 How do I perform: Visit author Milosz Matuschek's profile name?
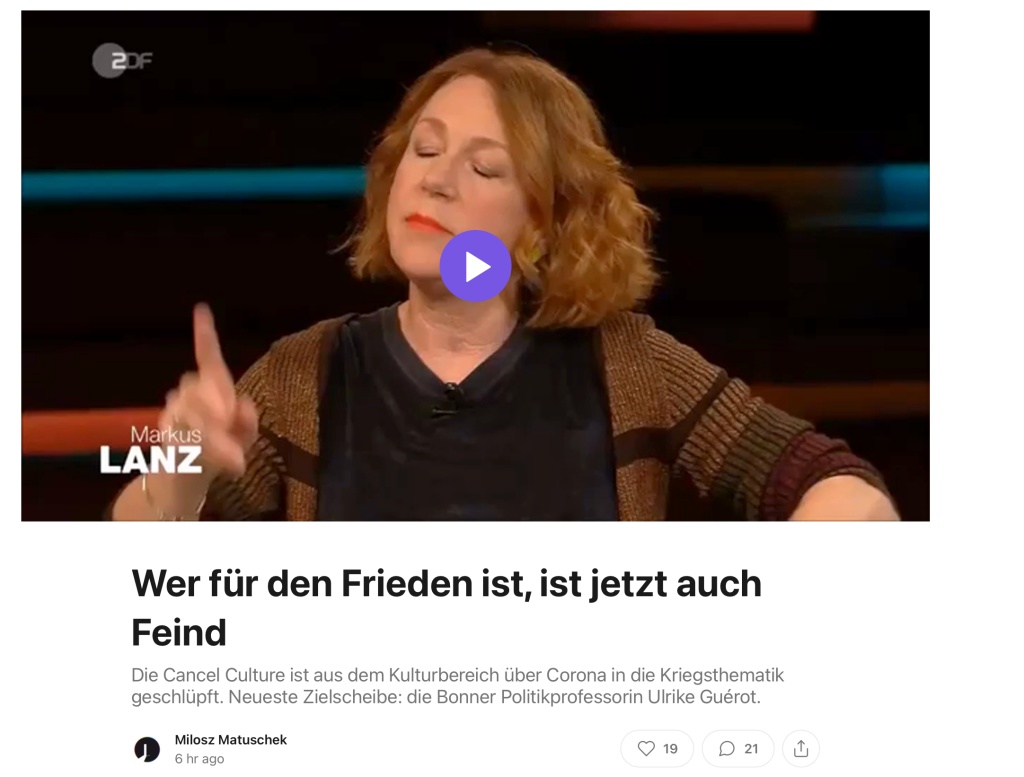tap(231, 740)
